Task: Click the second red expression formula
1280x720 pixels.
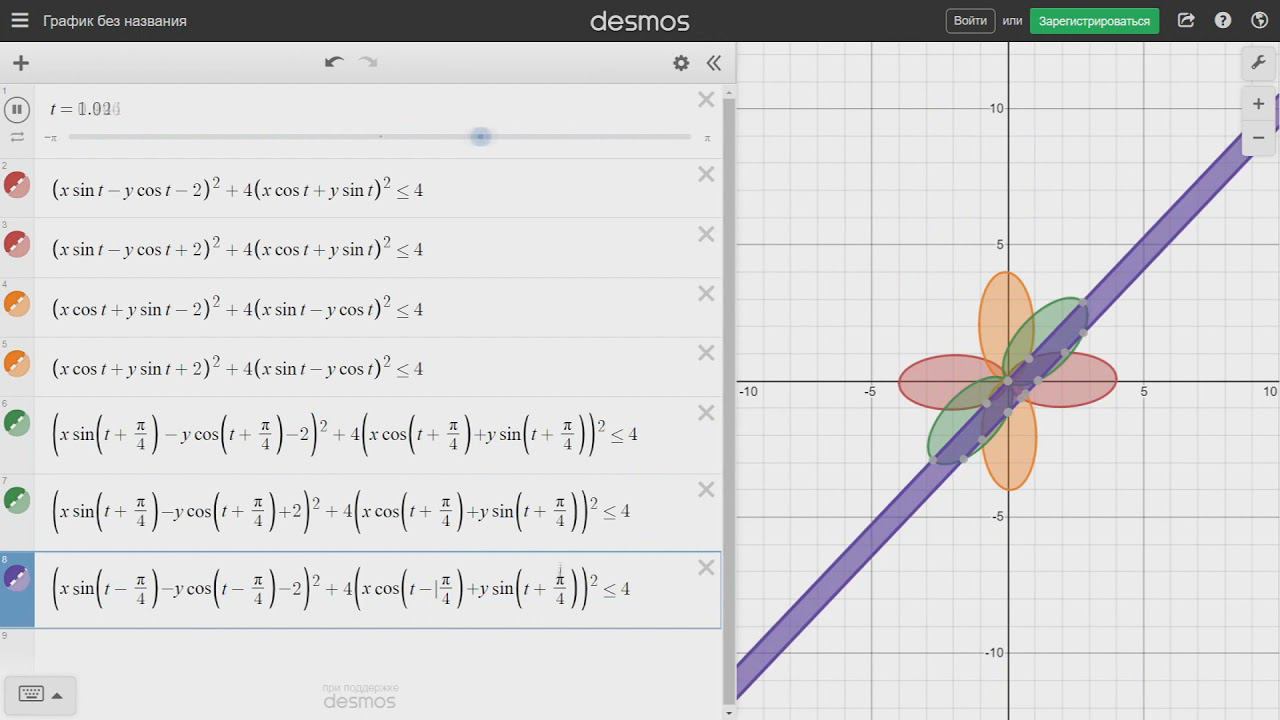Action: (x=237, y=249)
